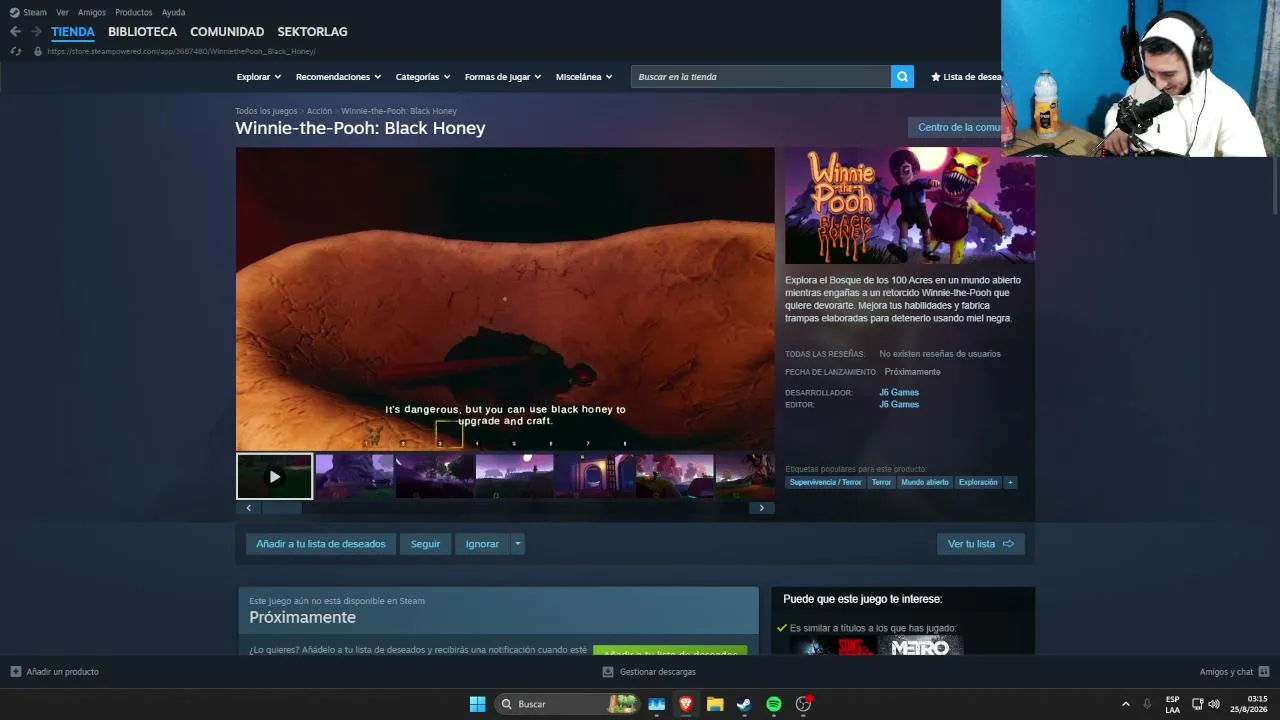
Task: Click the Ignorar button
Action: (x=482, y=544)
